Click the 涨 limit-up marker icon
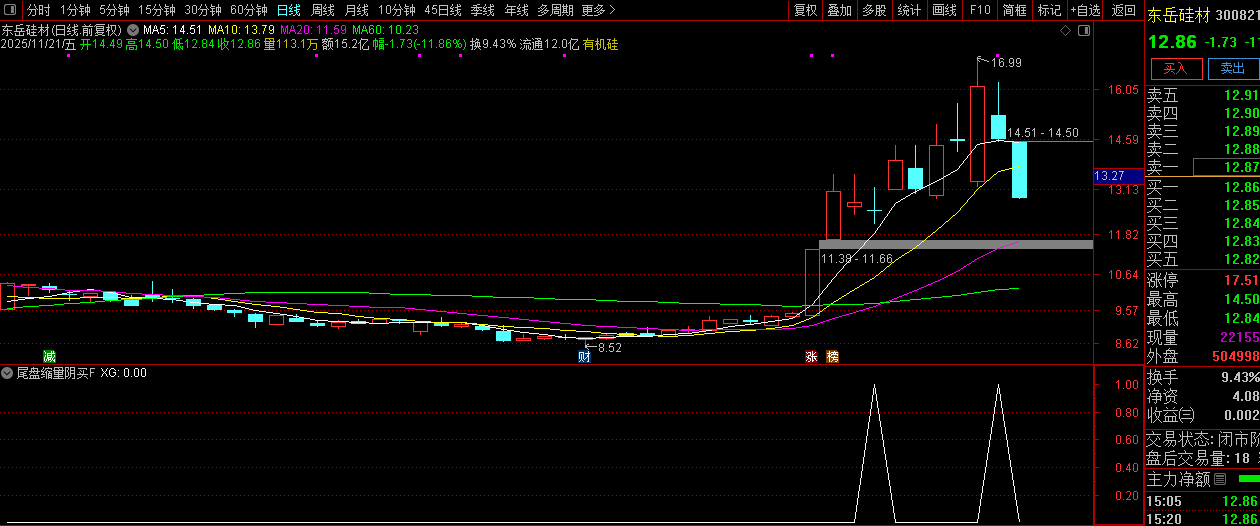Screen dimensions: 1260x526 (812, 356)
